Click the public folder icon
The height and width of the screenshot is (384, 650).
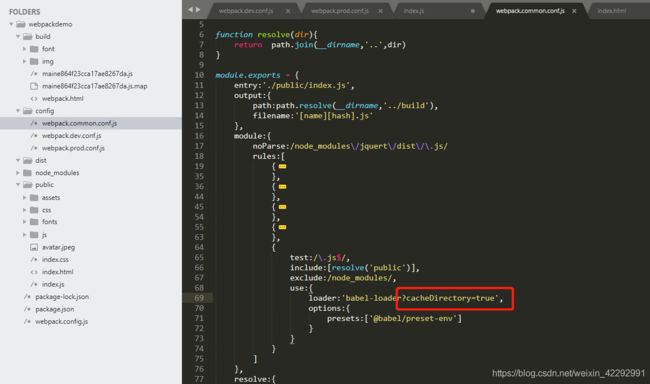[27, 185]
